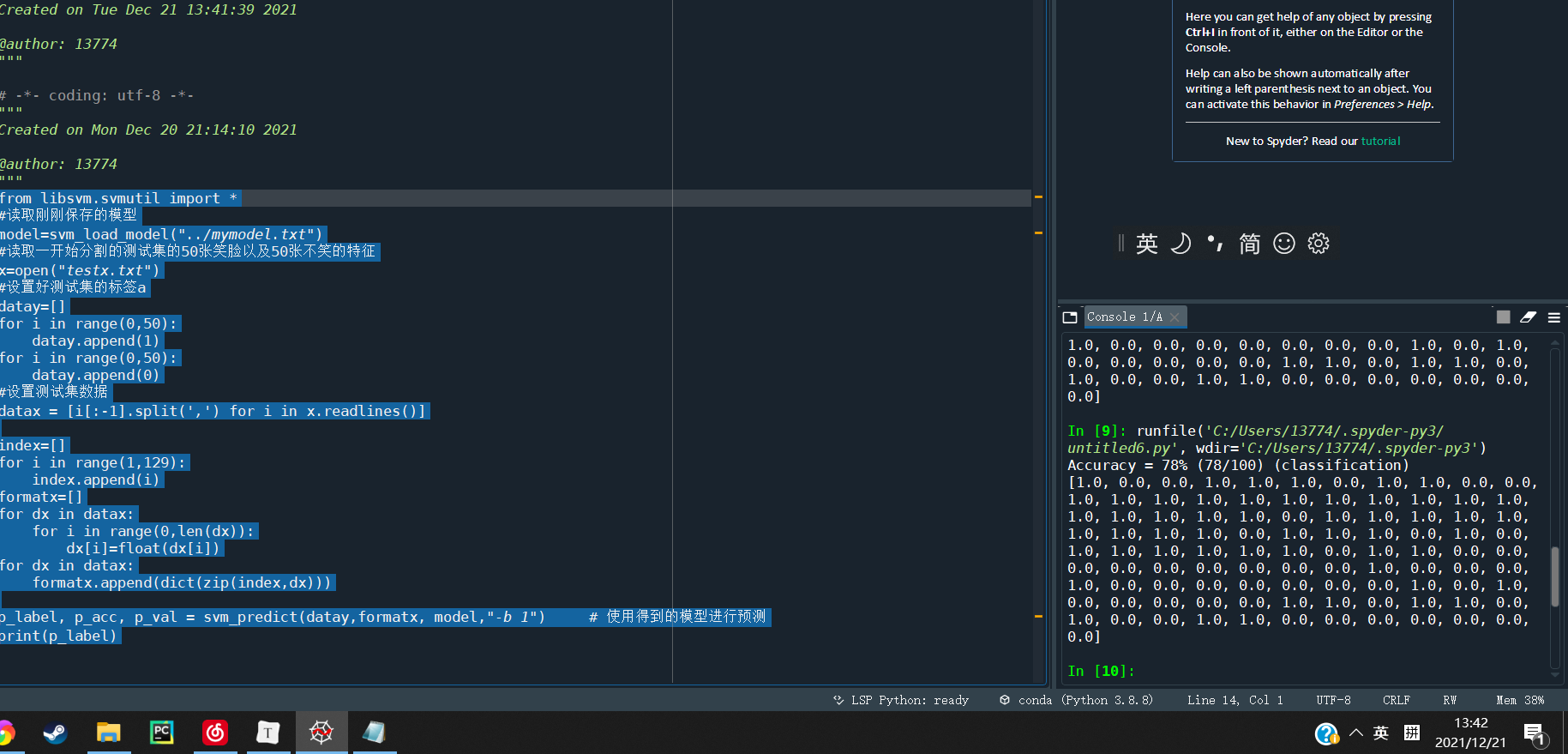Click the 拼 IME mode tray indicator
The width and height of the screenshot is (1568, 754).
point(1412,733)
